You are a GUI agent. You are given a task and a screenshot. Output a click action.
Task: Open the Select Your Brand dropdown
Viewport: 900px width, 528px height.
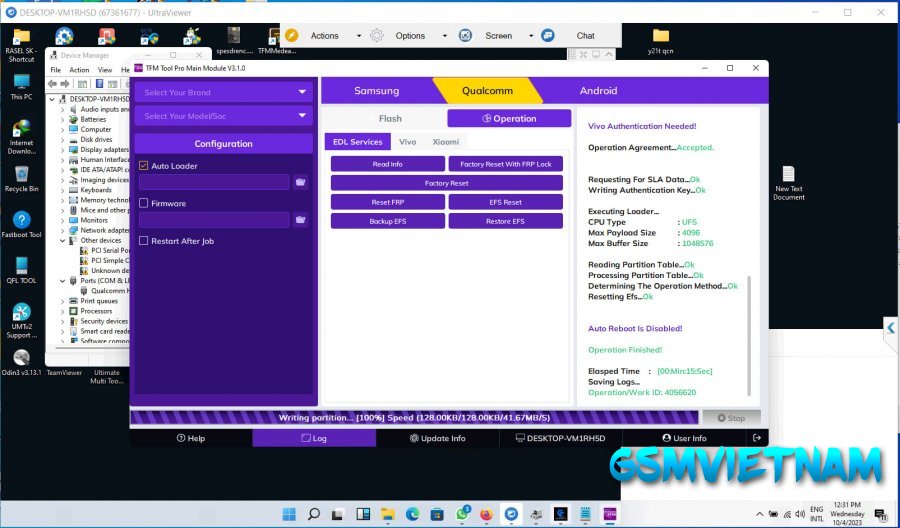click(224, 93)
